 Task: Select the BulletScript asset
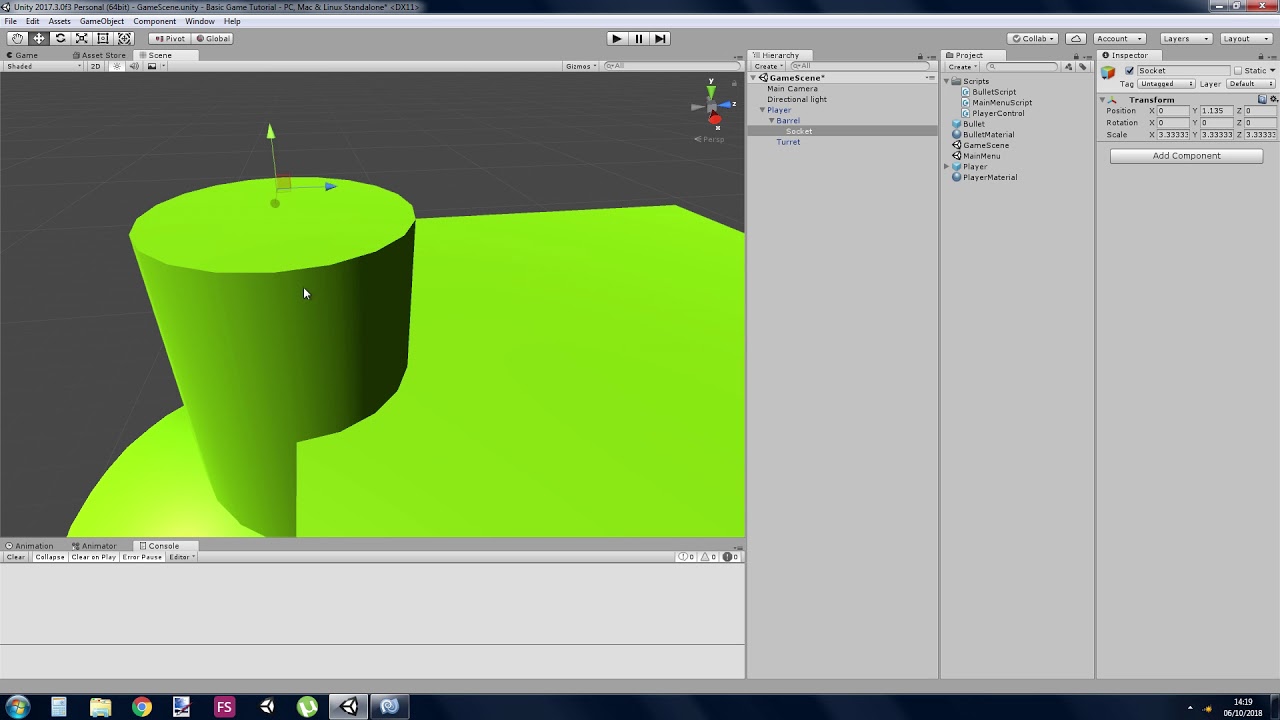point(994,92)
